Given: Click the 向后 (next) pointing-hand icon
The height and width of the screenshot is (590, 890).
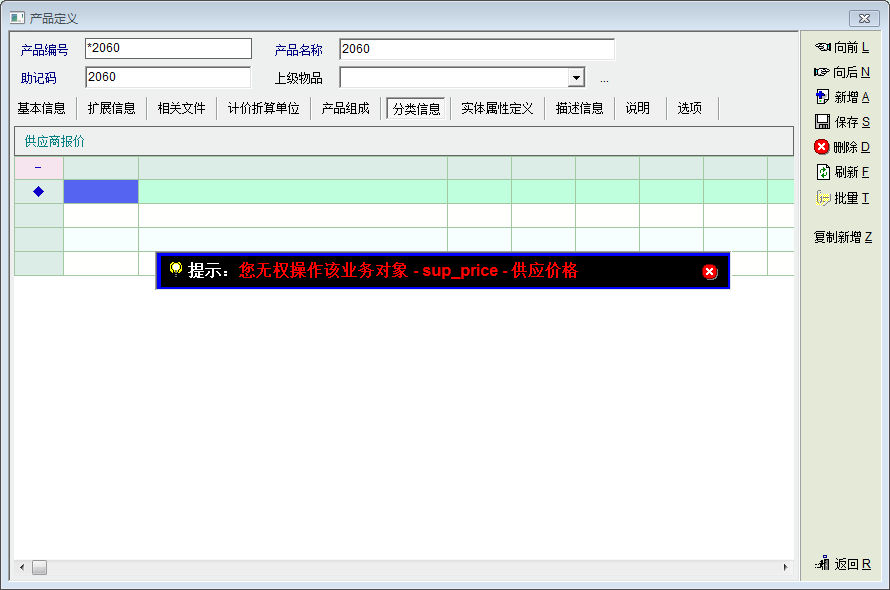Looking at the screenshot, I should [x=822, y=72].
